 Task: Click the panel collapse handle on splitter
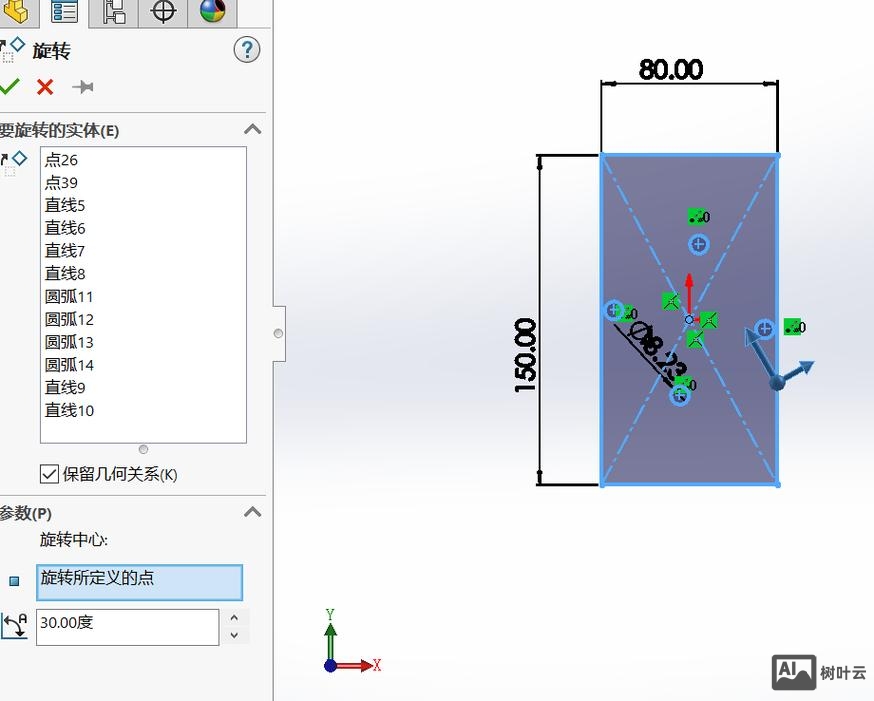tap(279, 333)
